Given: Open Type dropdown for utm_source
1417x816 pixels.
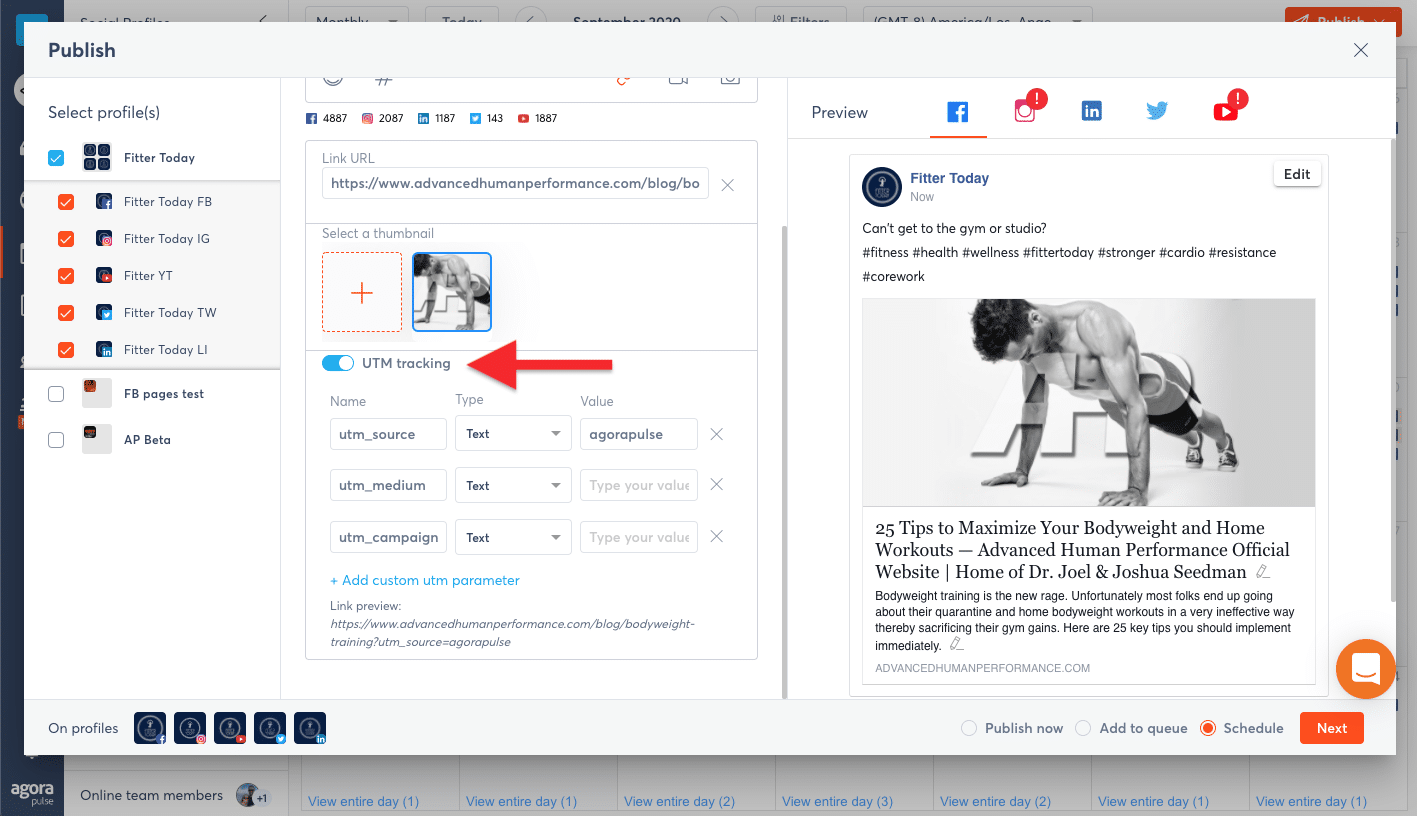Looking at the screenshot, I should 513,434.
